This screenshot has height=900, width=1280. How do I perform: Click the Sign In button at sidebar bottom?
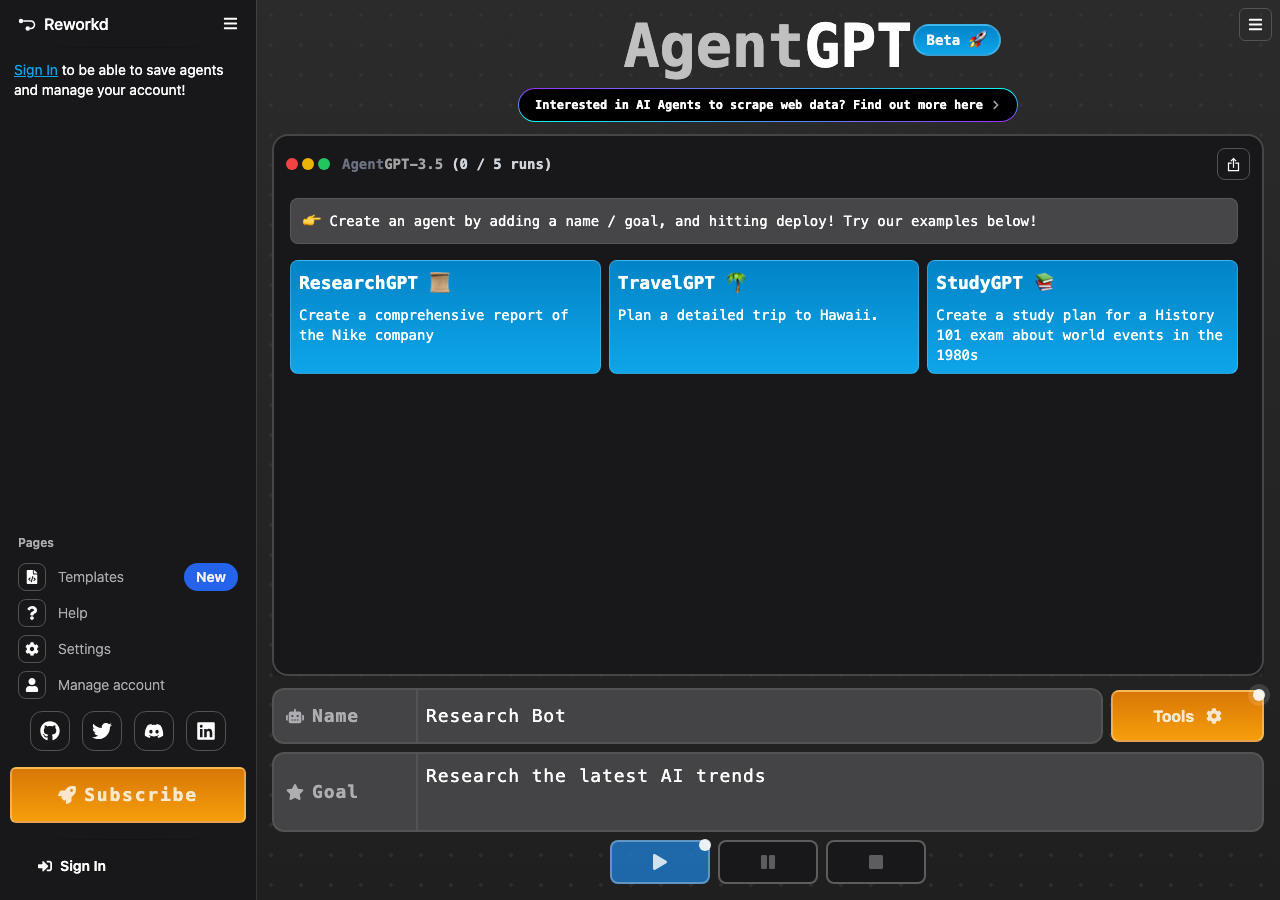point(72,866)
